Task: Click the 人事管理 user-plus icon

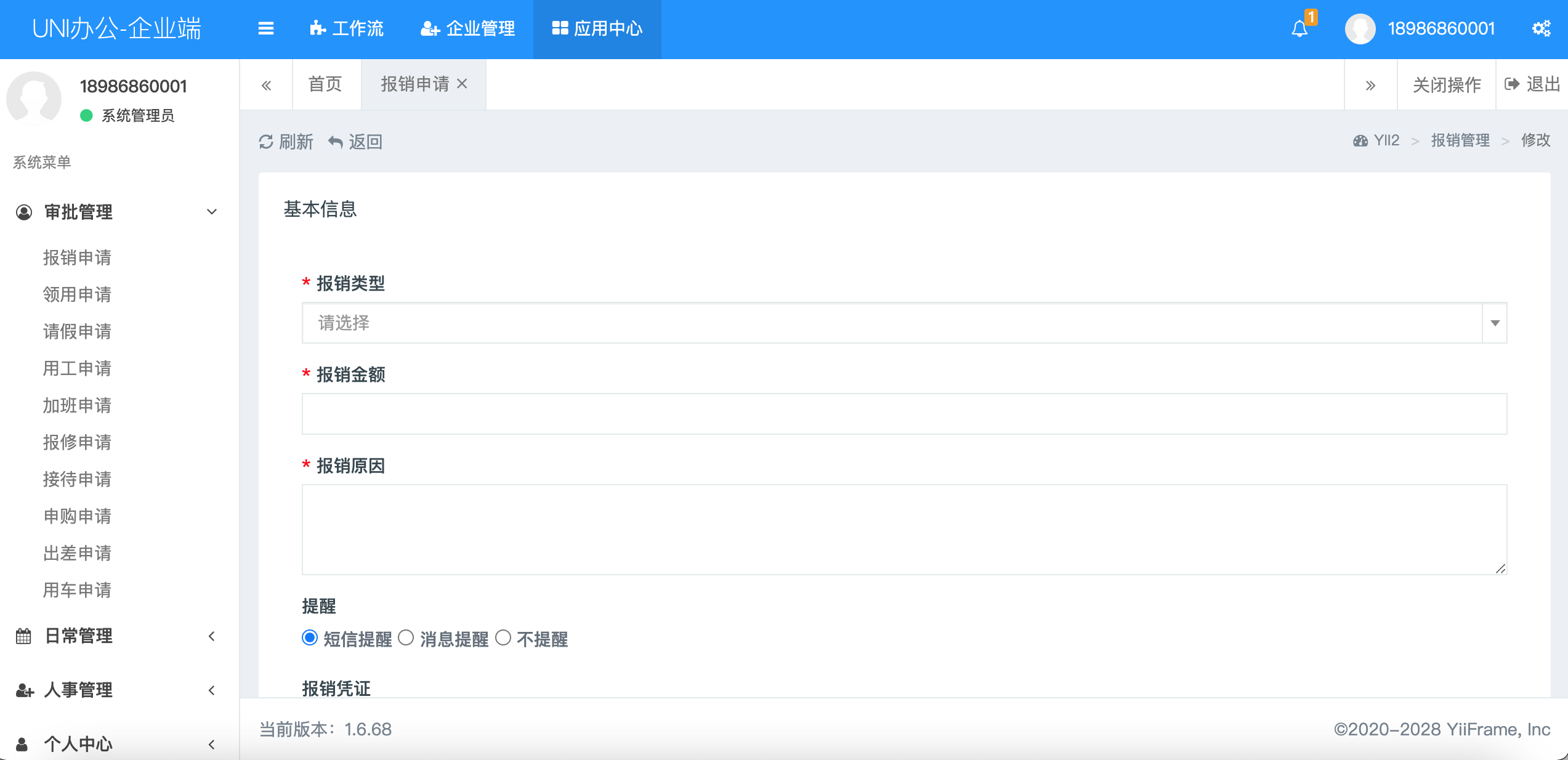Action: (x=25, y=690)
